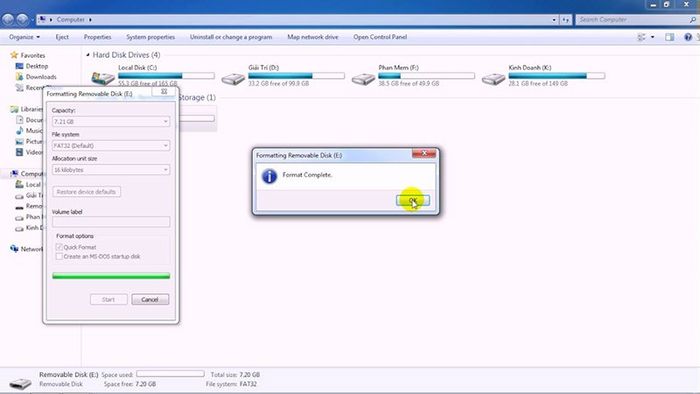Enable Create an MS-DOS startup disk
The image size is (700, 394).
click(59, 256)
